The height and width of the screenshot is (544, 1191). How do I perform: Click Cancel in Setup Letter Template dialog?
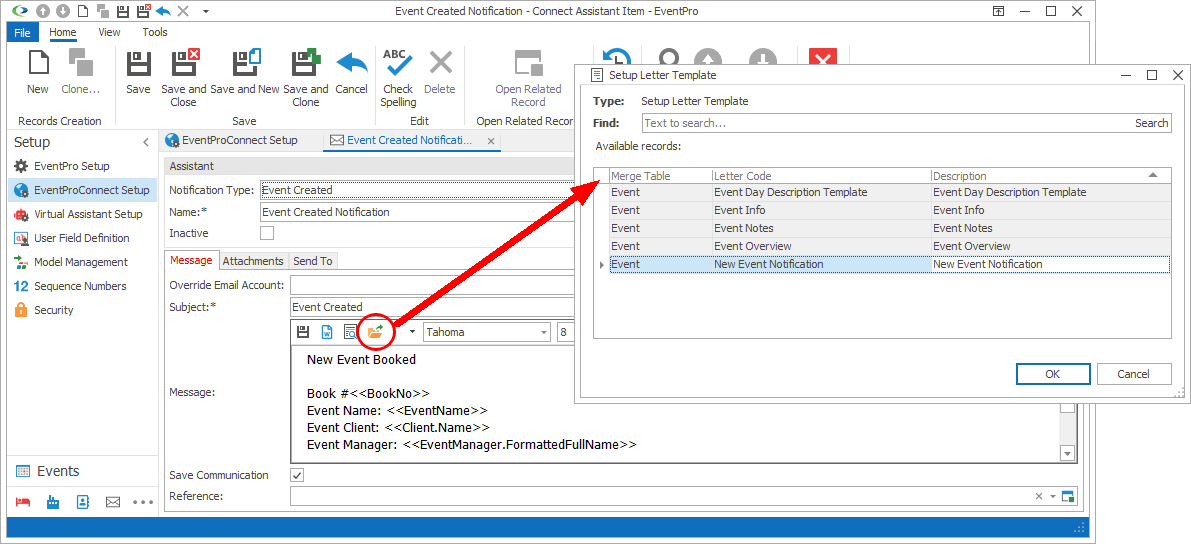click(x=1133, y=374)
